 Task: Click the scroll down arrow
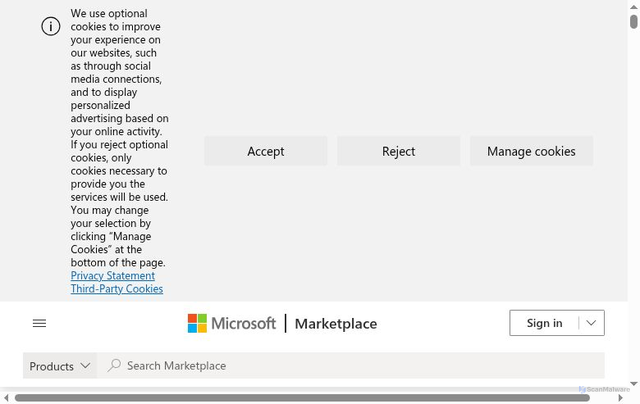coord(633,384)
